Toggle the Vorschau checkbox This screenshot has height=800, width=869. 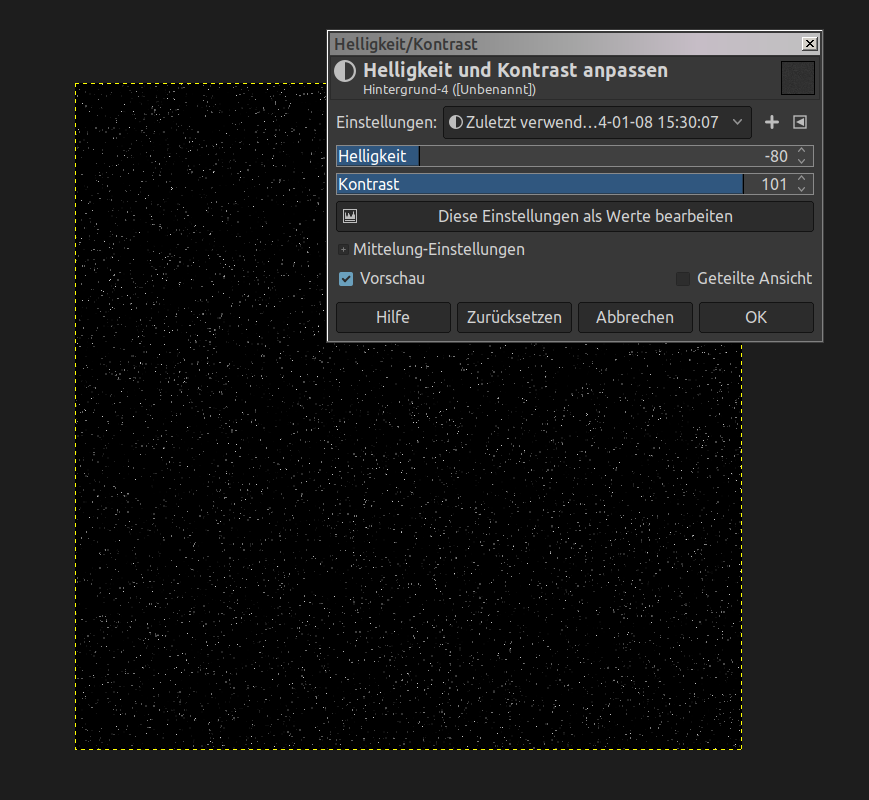[346, 279]
